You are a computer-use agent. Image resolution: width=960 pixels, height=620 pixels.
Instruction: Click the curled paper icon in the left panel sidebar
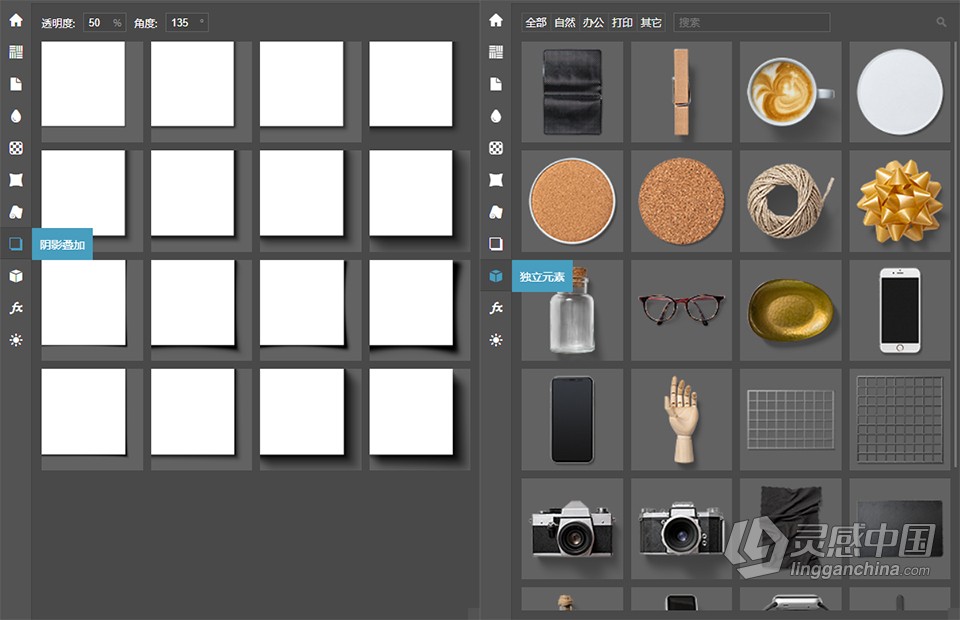click(16, 212)
